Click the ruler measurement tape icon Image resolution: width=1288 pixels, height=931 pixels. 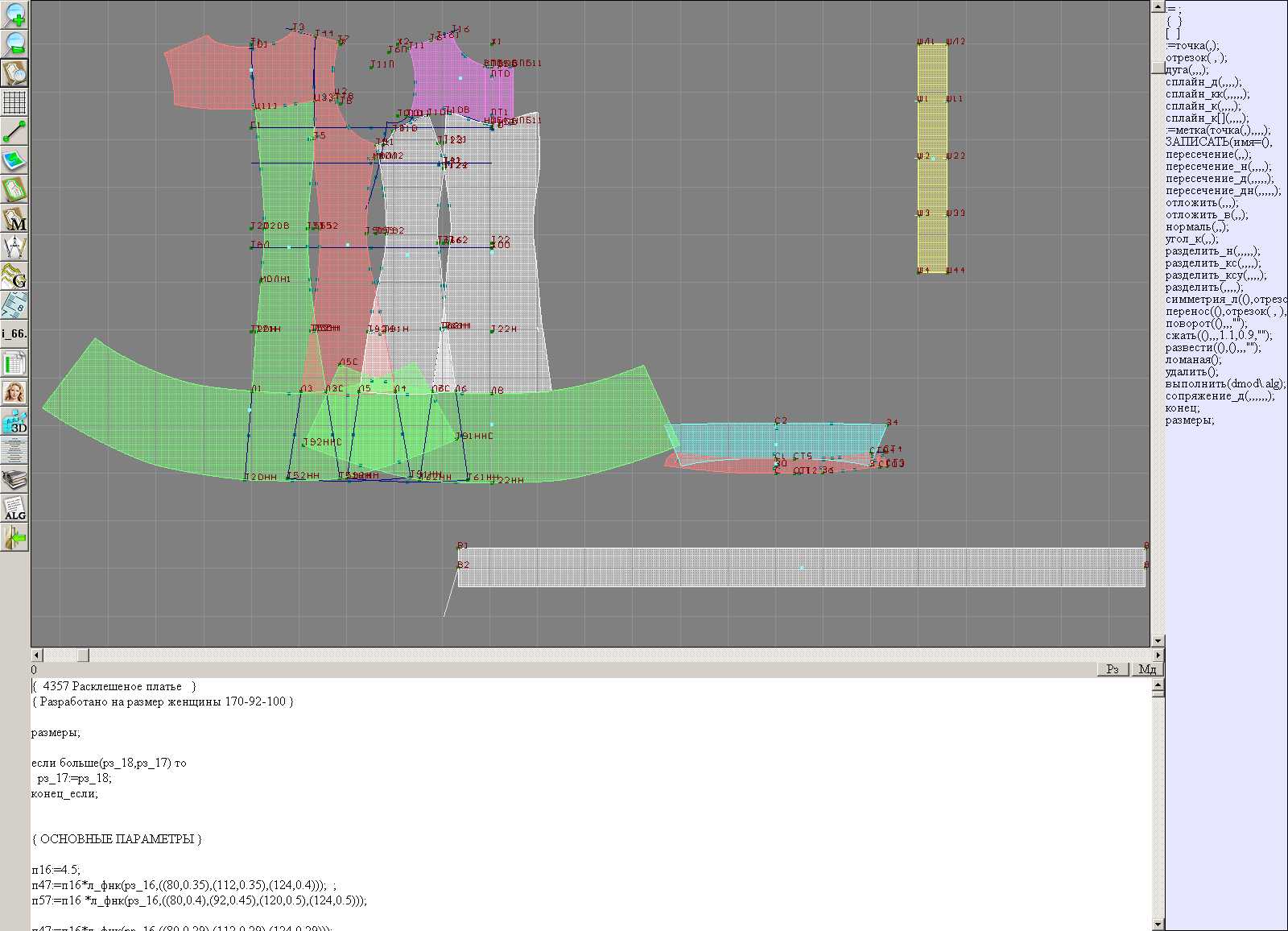(14, 305)
